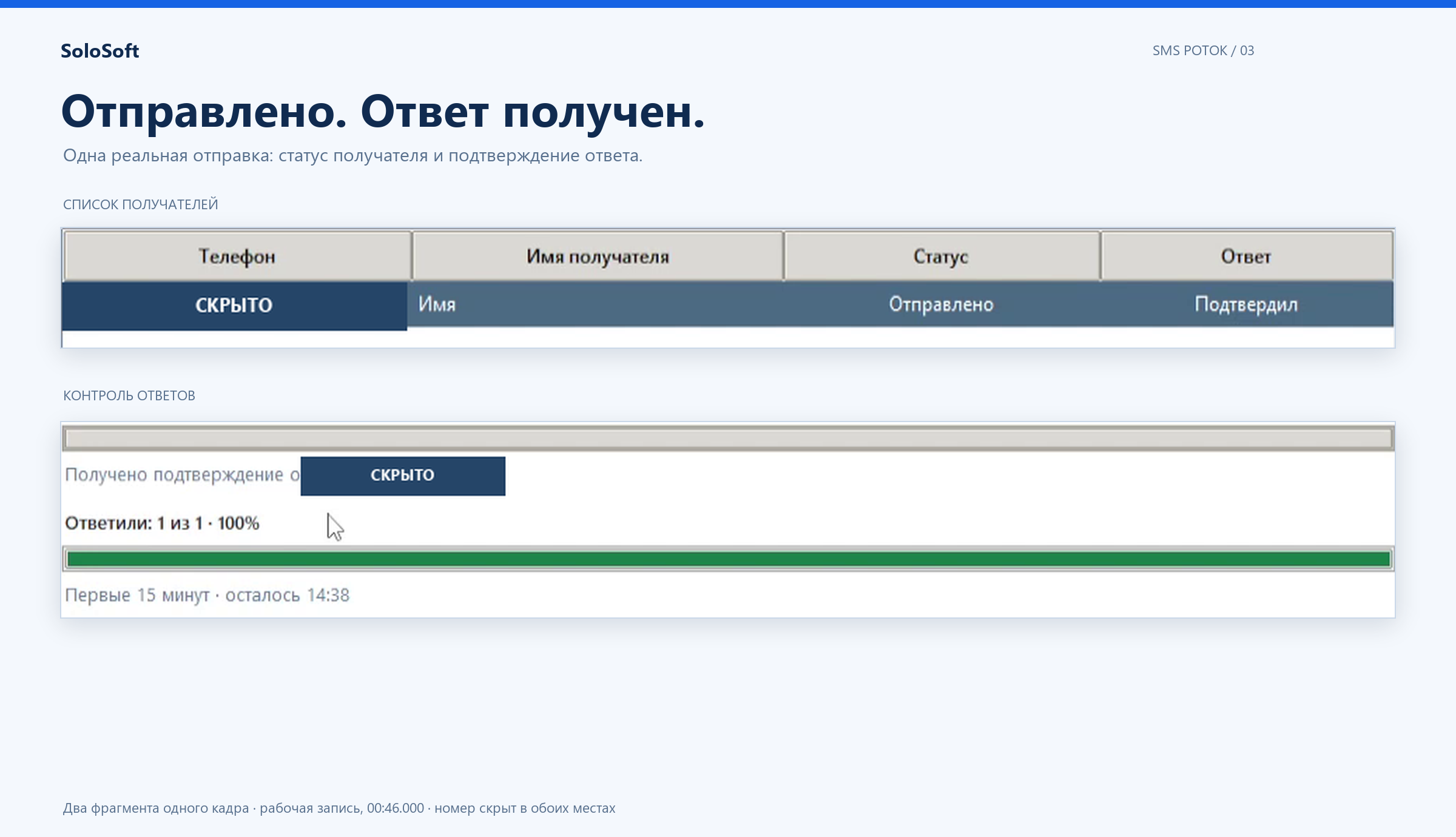Click the text Получено подтверждение
The image size is (1456, 837).
pos(174,474)
